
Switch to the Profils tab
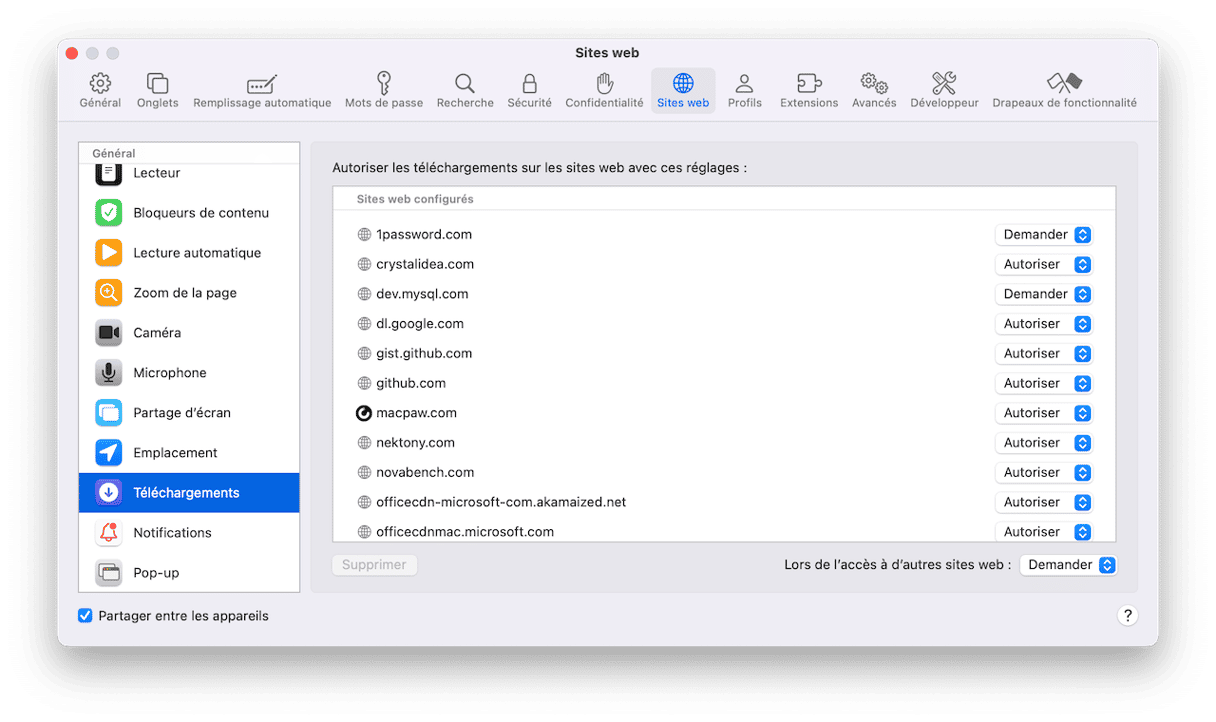coord(744,90)
